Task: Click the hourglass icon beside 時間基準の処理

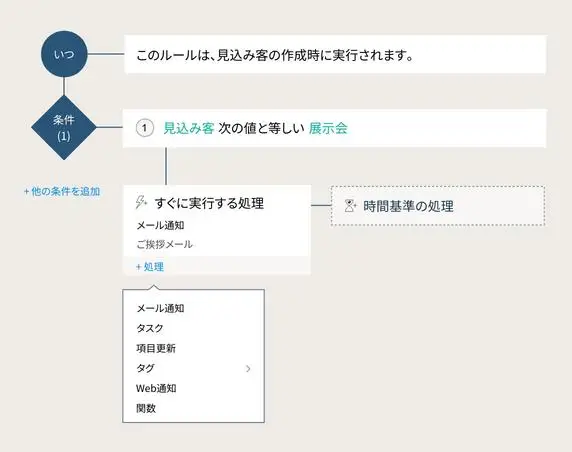Action: pyautogui.click(x=350, y=206)
